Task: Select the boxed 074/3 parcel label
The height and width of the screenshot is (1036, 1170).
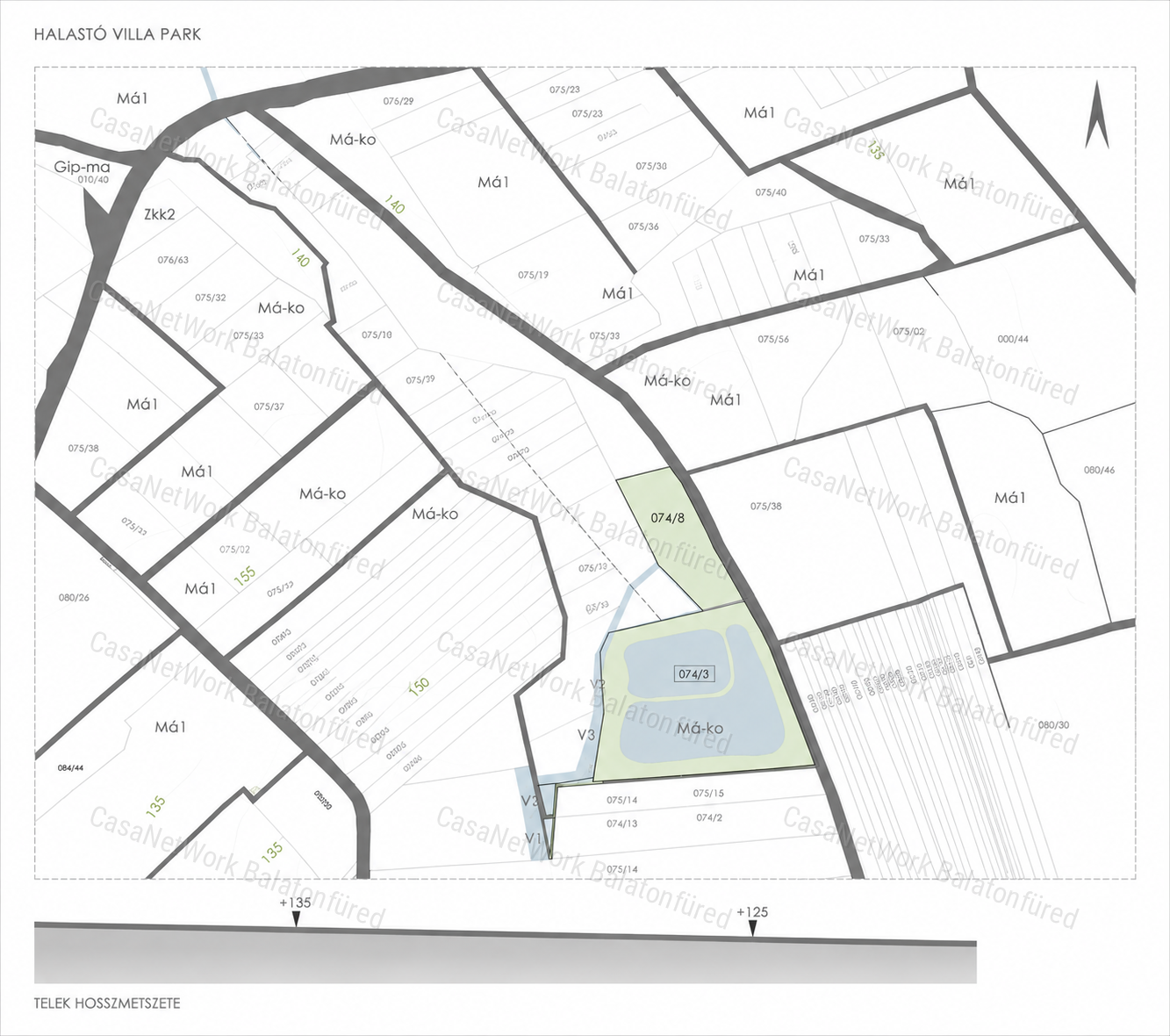Action: click(693, 674)
